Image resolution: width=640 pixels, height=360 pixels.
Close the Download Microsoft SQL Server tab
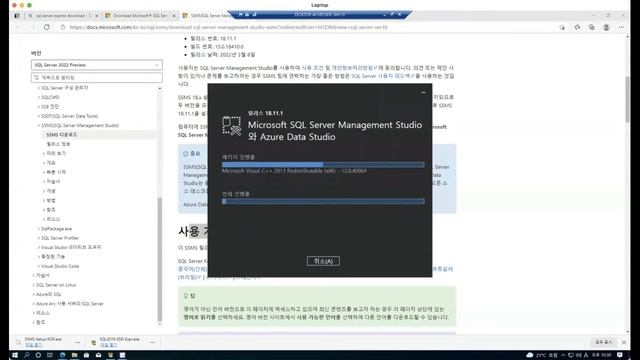coord(174,16)
